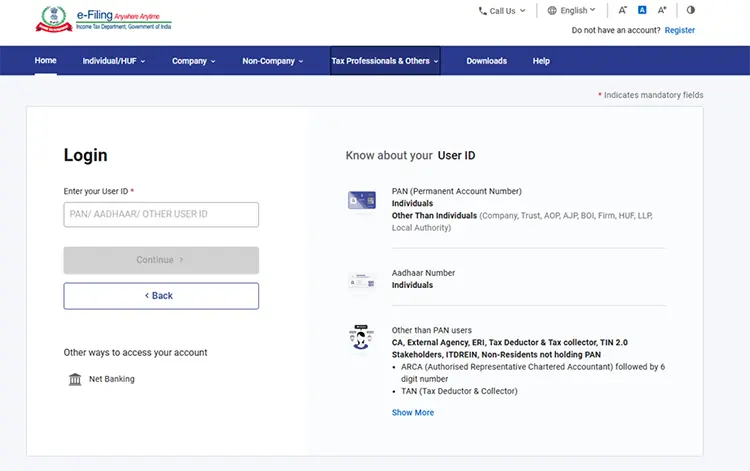Click the Other than PAN users person icon

pos(361,337)
